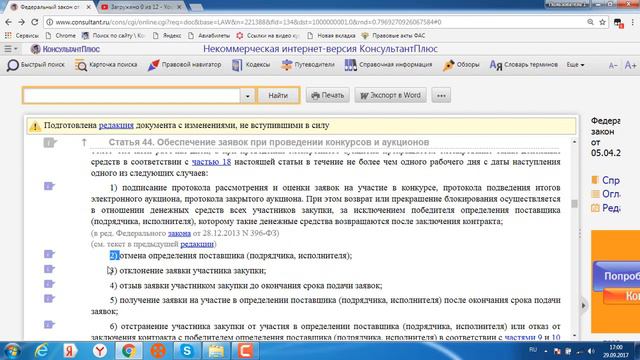This screenshot has width=640, height=360.
Task: Open the previous редакции link
Action: coord(197,244)
